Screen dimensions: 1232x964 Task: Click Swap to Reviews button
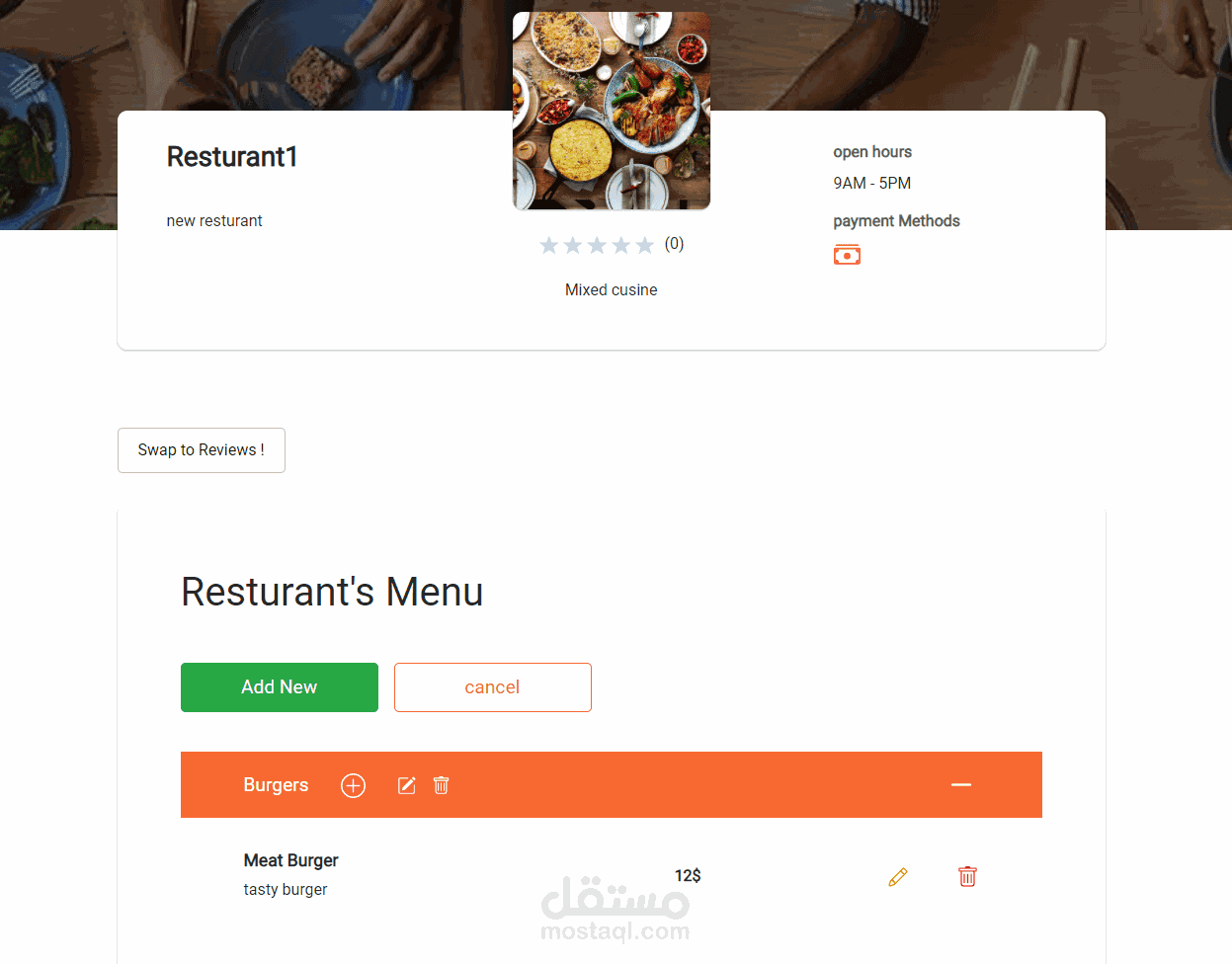coord(202,450)
